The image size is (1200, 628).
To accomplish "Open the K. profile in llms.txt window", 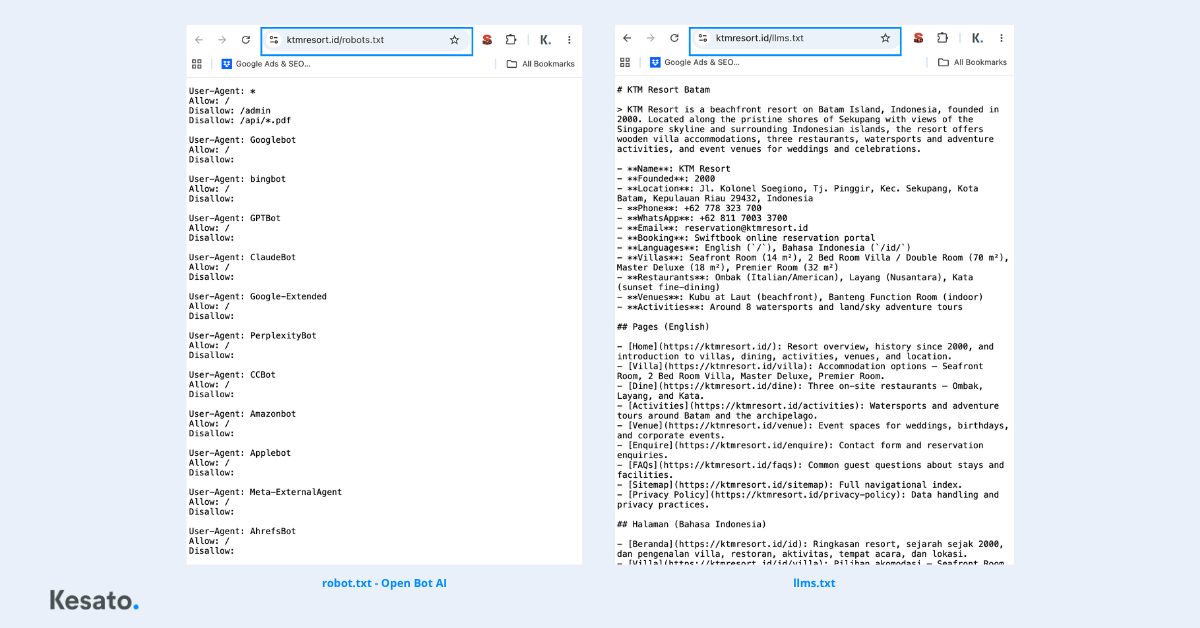I will pyautogui.click(x=977, y=38).
